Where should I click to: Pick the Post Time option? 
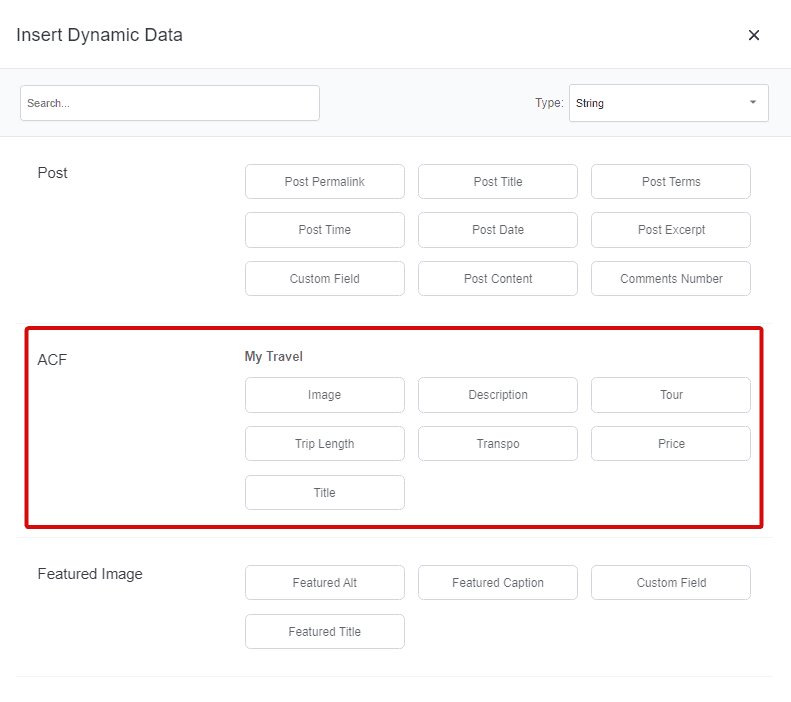coord(324,230)
